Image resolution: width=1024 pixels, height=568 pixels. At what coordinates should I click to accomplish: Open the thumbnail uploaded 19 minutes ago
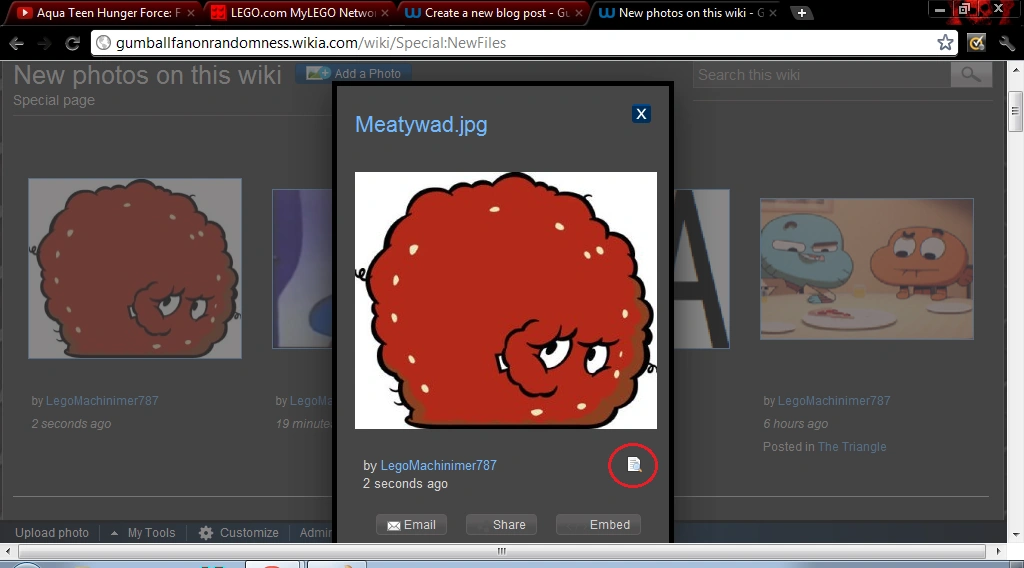tap(302, 268)
